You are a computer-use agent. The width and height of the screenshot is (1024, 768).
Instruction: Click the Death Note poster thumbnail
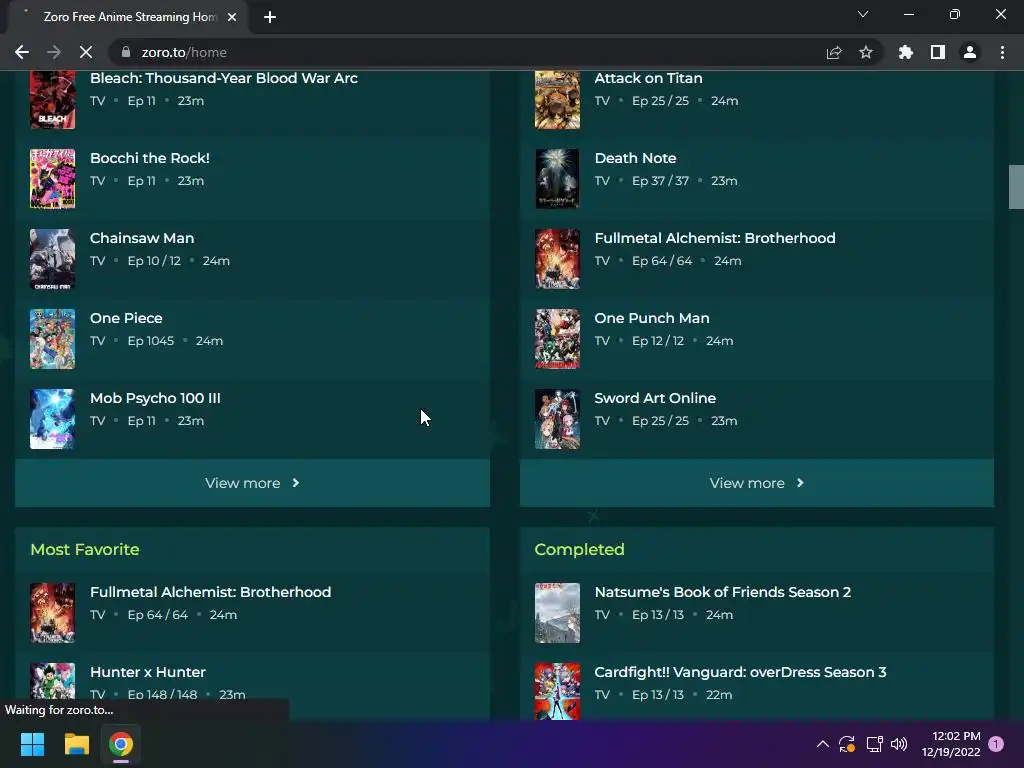[x=557, y=179]
